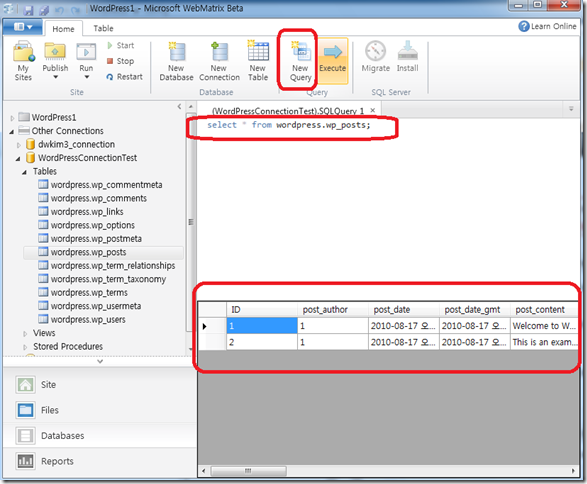Open My Sites in the ribbon
Viewport: 587px width, 484px height.
point(23,61)
